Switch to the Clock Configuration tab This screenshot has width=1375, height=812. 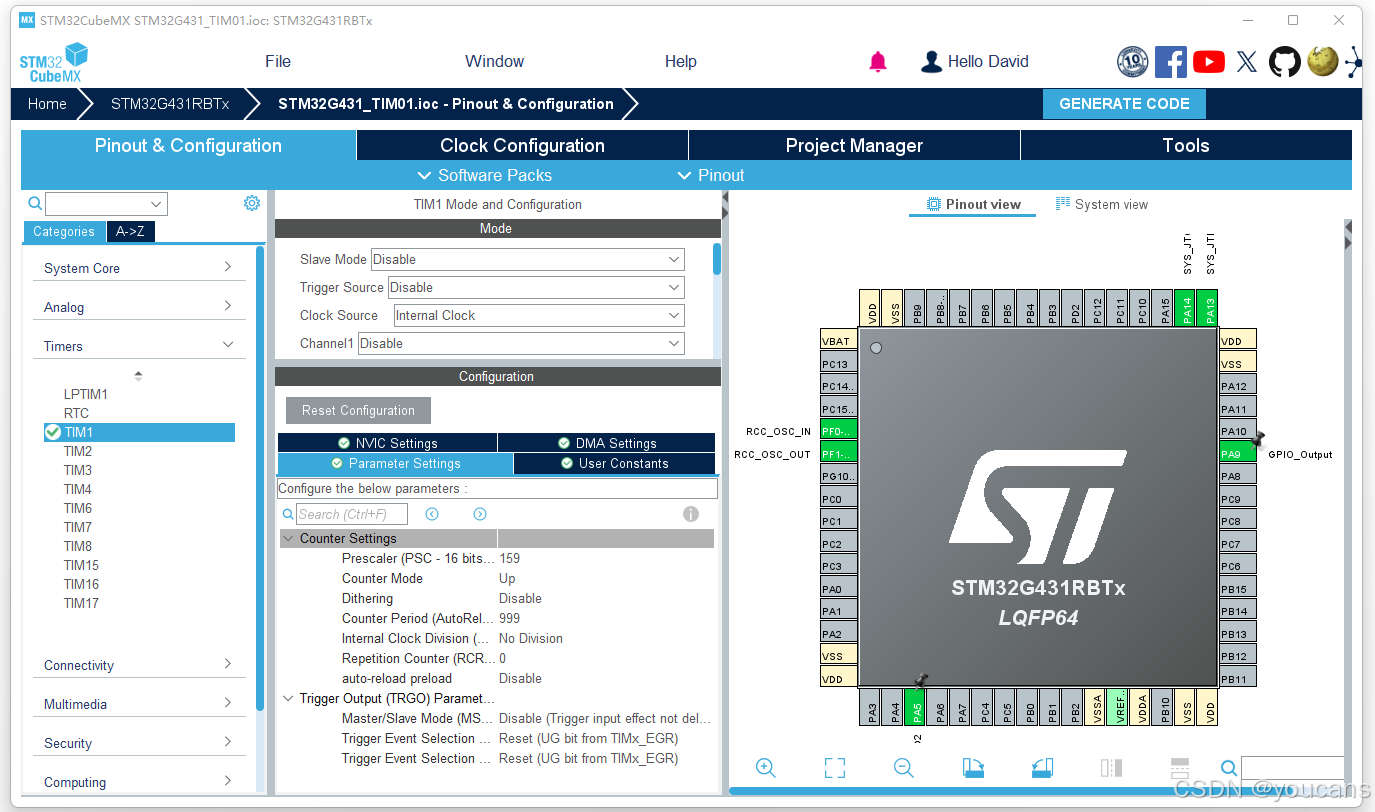[x=522, y=145]
